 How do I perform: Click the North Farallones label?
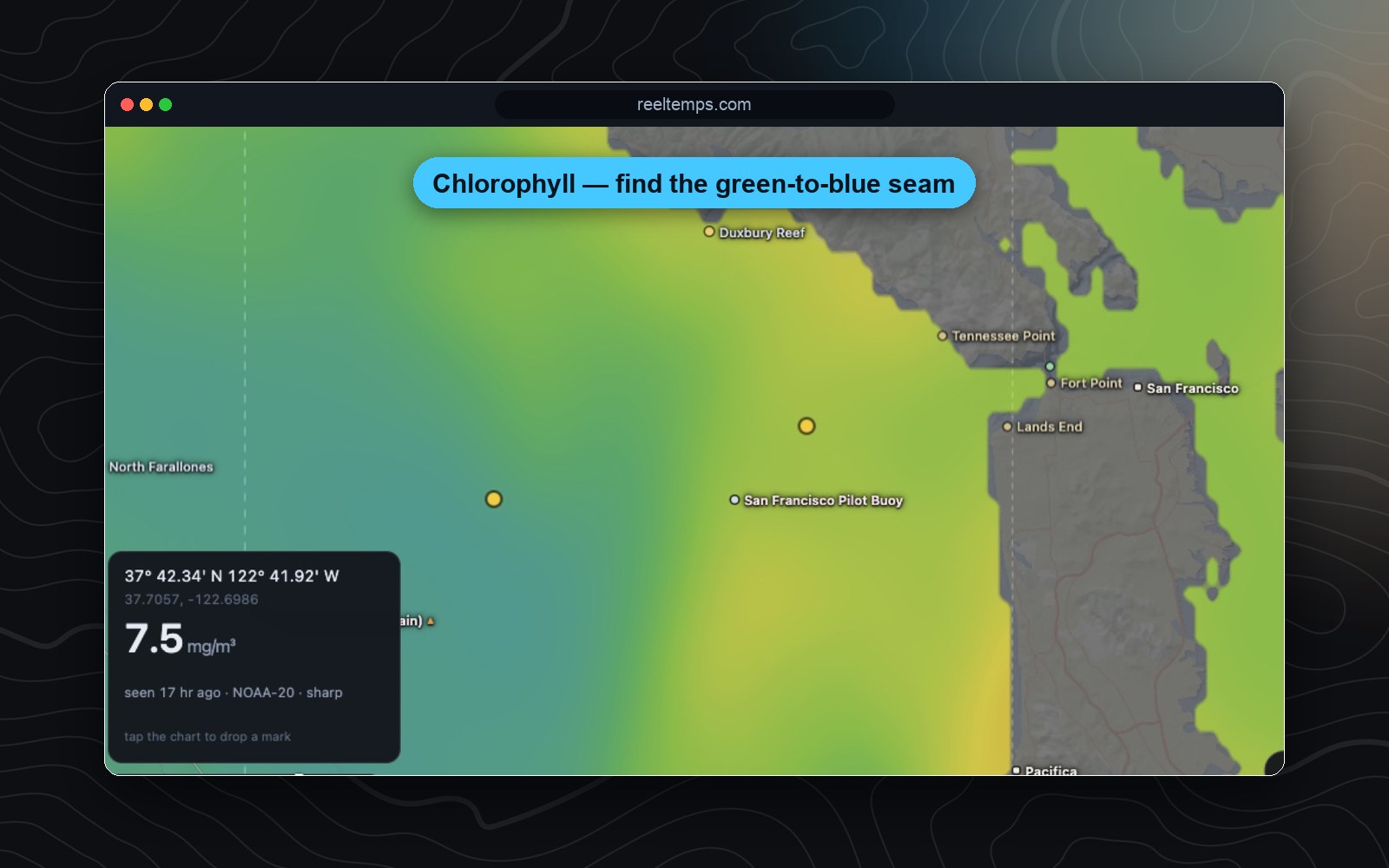(161, 467)
